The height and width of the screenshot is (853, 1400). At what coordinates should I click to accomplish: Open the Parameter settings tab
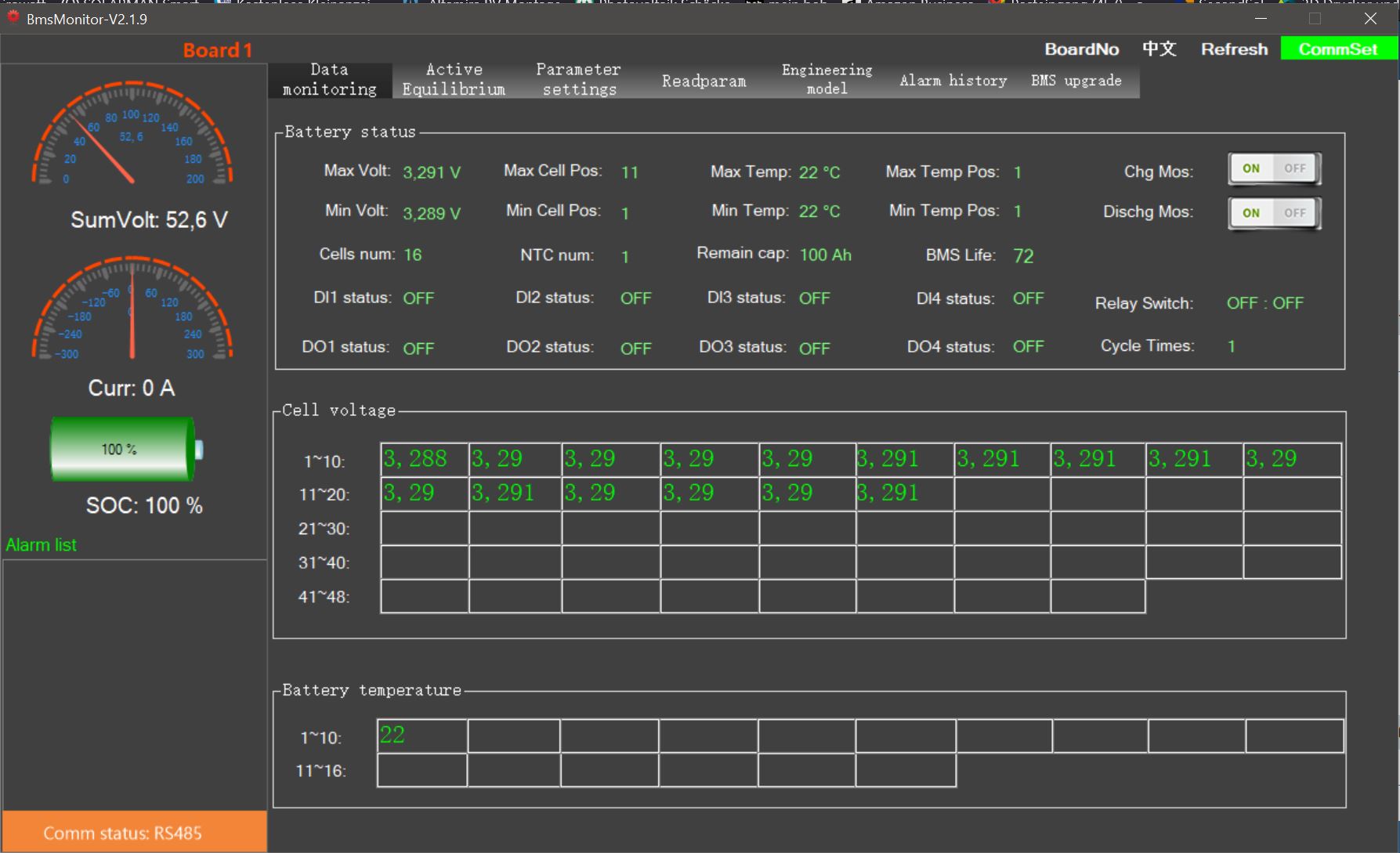pos(579,80)
